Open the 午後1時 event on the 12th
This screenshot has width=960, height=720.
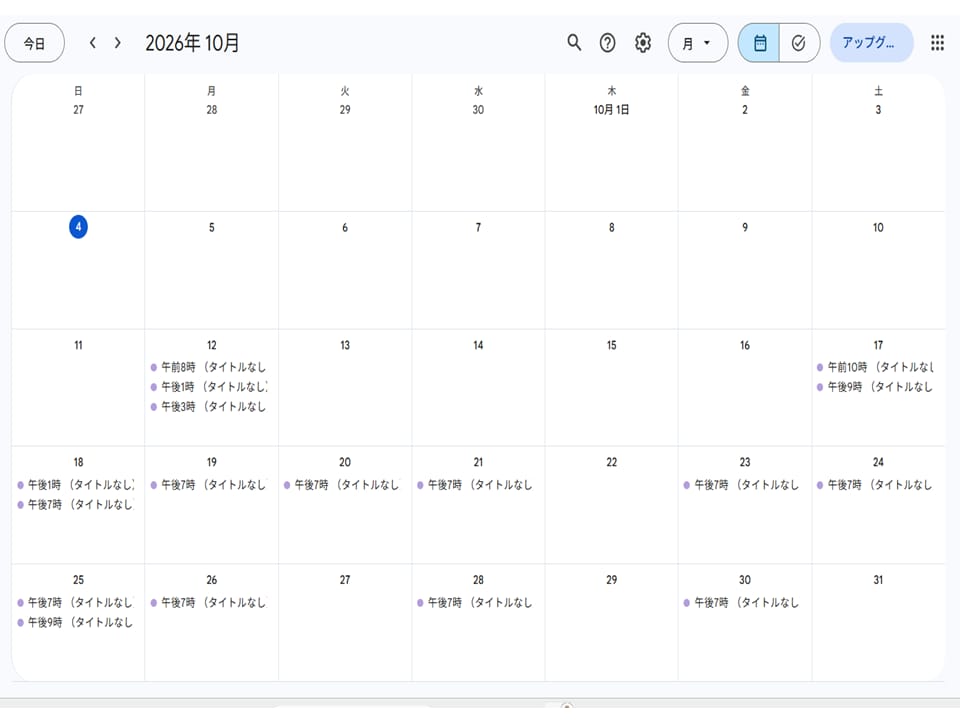click(x=209, y=387)
